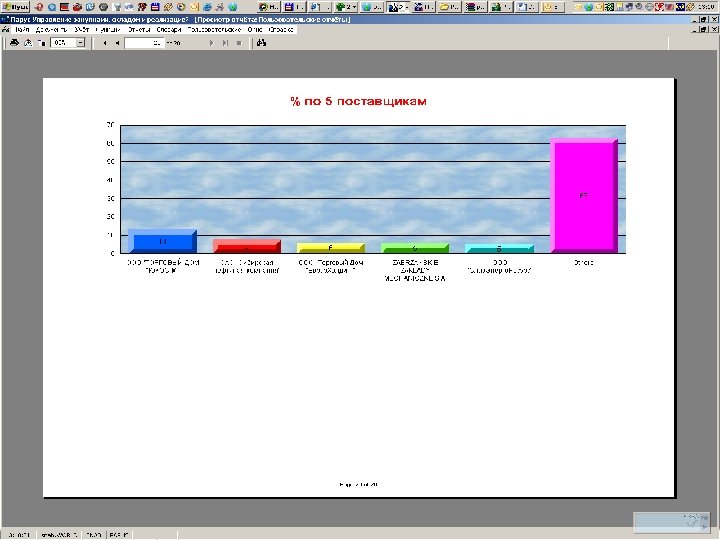Open the Функции menu
The width and height of the screenshot is (720, 540).
108,29
